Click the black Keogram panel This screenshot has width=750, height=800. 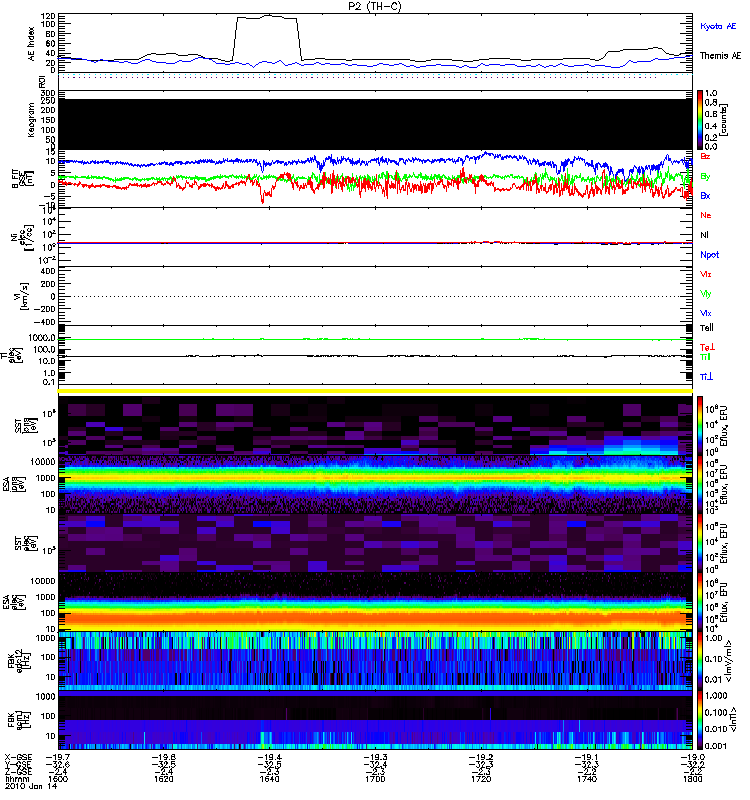pyautogui.click(x=375, y=124)
